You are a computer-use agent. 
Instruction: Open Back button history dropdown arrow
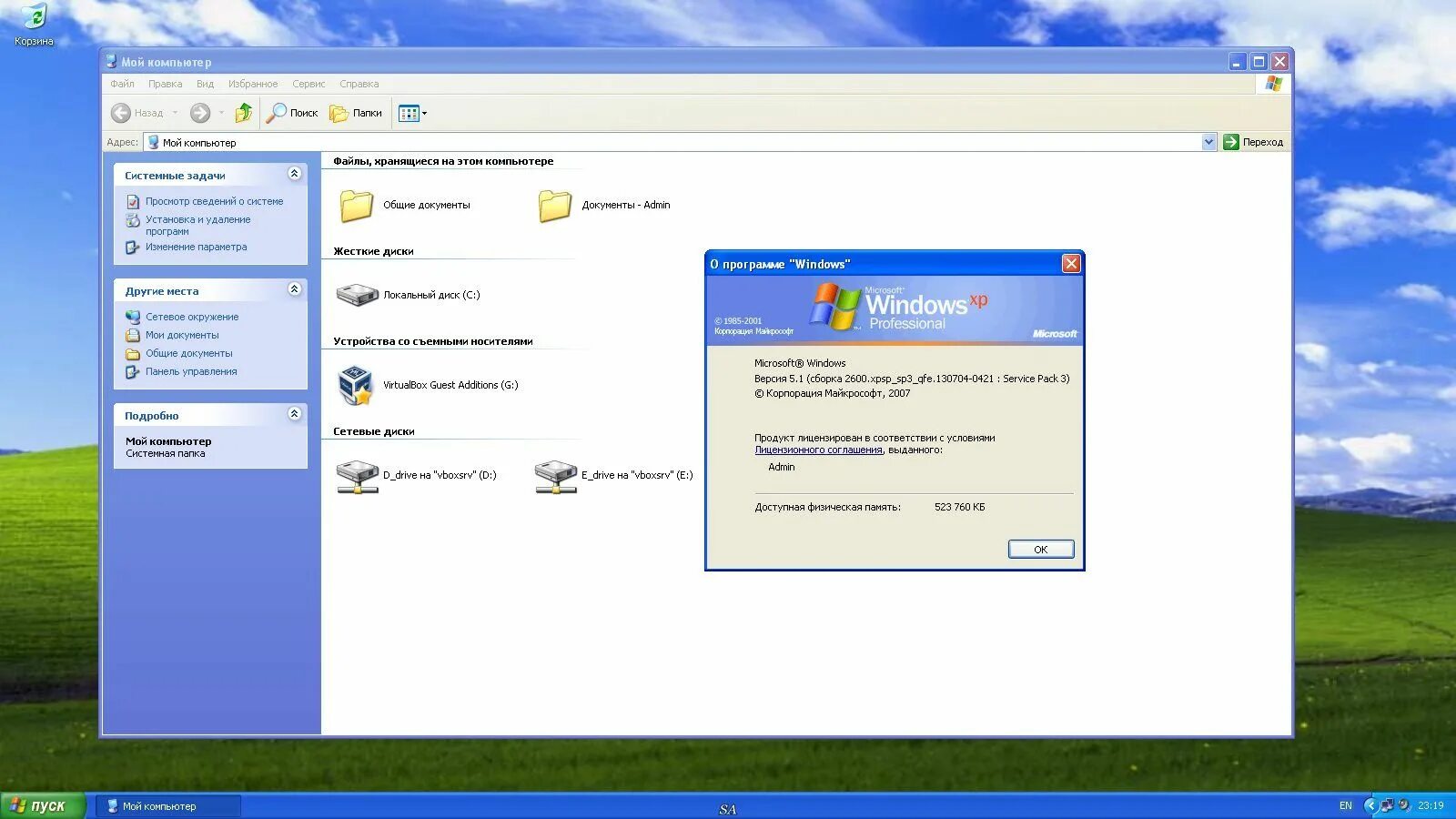coord(175,113)
